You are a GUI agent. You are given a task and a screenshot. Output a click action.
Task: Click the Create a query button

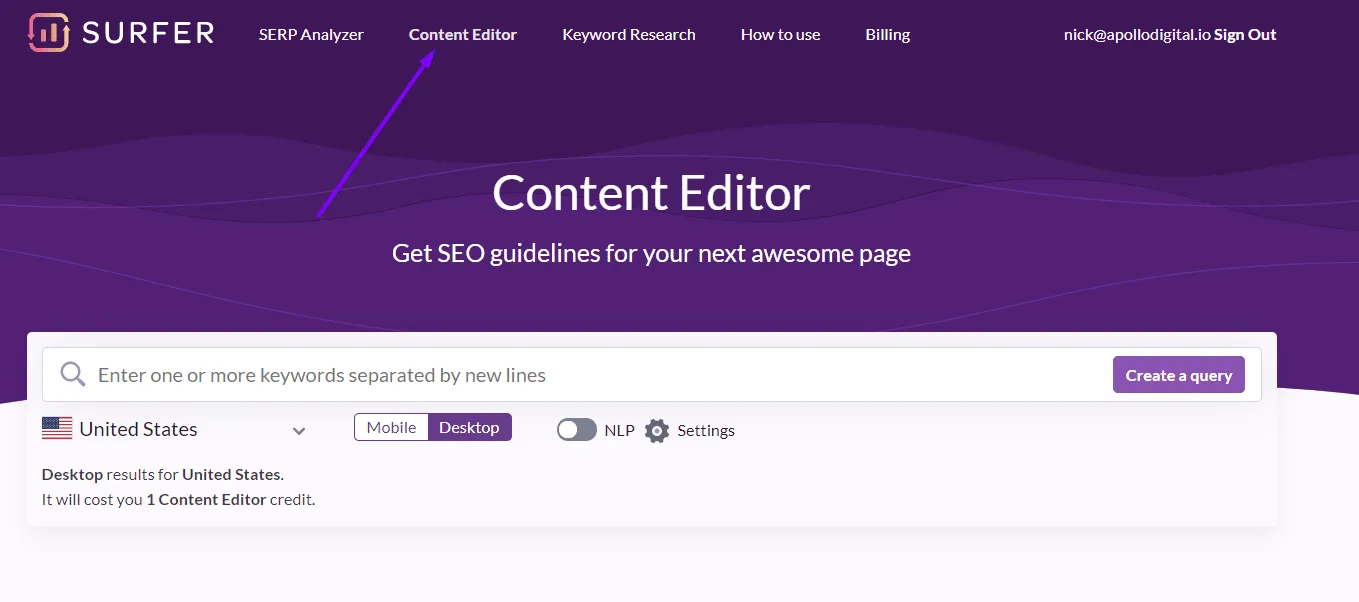coord(1179,375)
